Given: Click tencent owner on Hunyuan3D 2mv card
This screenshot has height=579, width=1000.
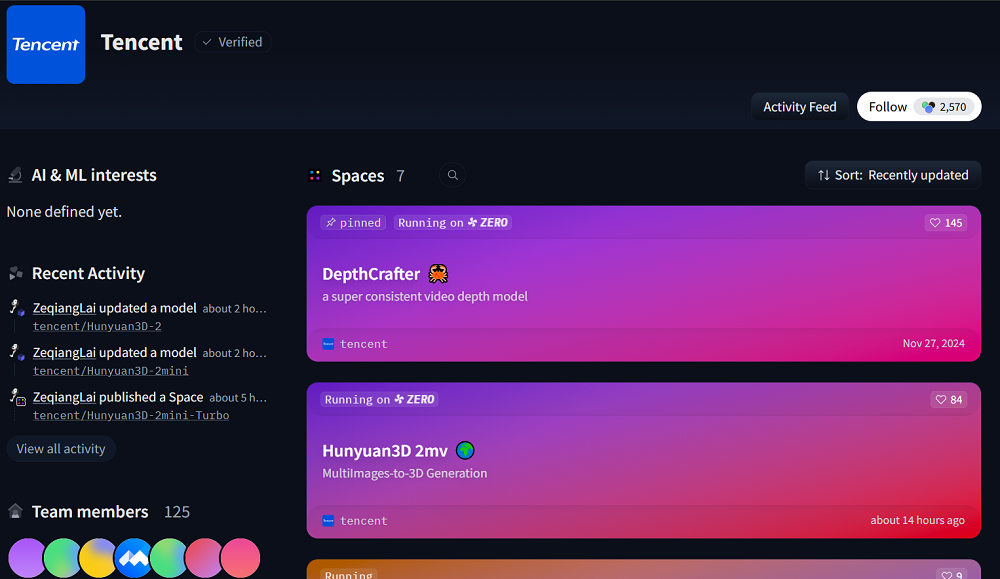Looking at the screenshot, I should tap(355, 521).
